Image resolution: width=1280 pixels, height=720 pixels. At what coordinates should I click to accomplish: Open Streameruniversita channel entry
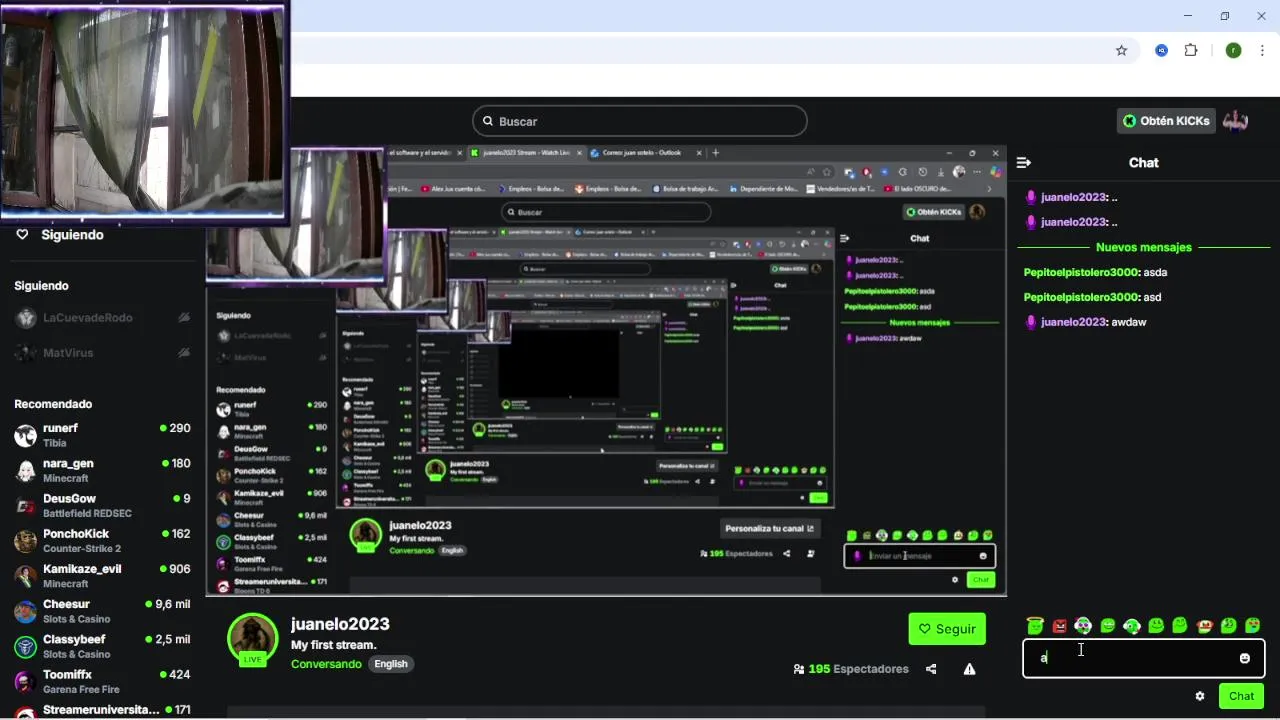point(102,711)
